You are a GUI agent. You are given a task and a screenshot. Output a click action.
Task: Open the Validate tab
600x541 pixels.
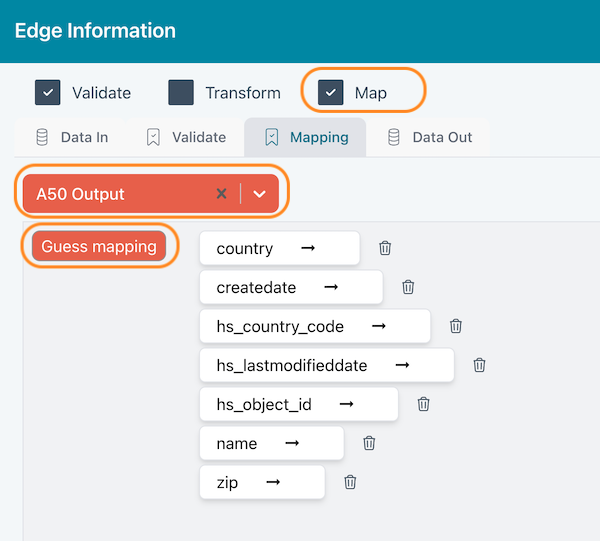pyautogui.click(x=186, y=137)
